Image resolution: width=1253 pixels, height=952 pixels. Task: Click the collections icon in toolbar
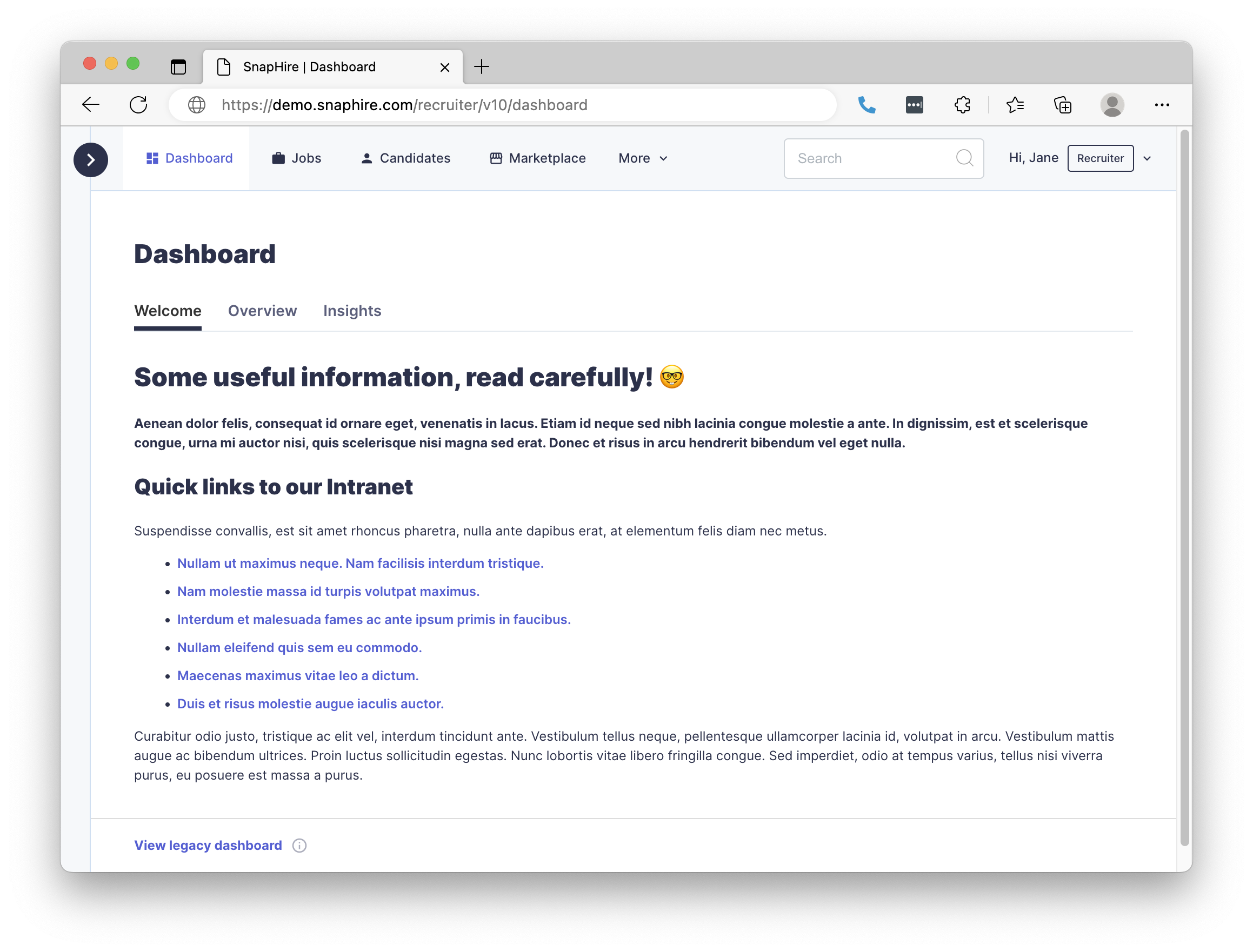click(1063, 105)
